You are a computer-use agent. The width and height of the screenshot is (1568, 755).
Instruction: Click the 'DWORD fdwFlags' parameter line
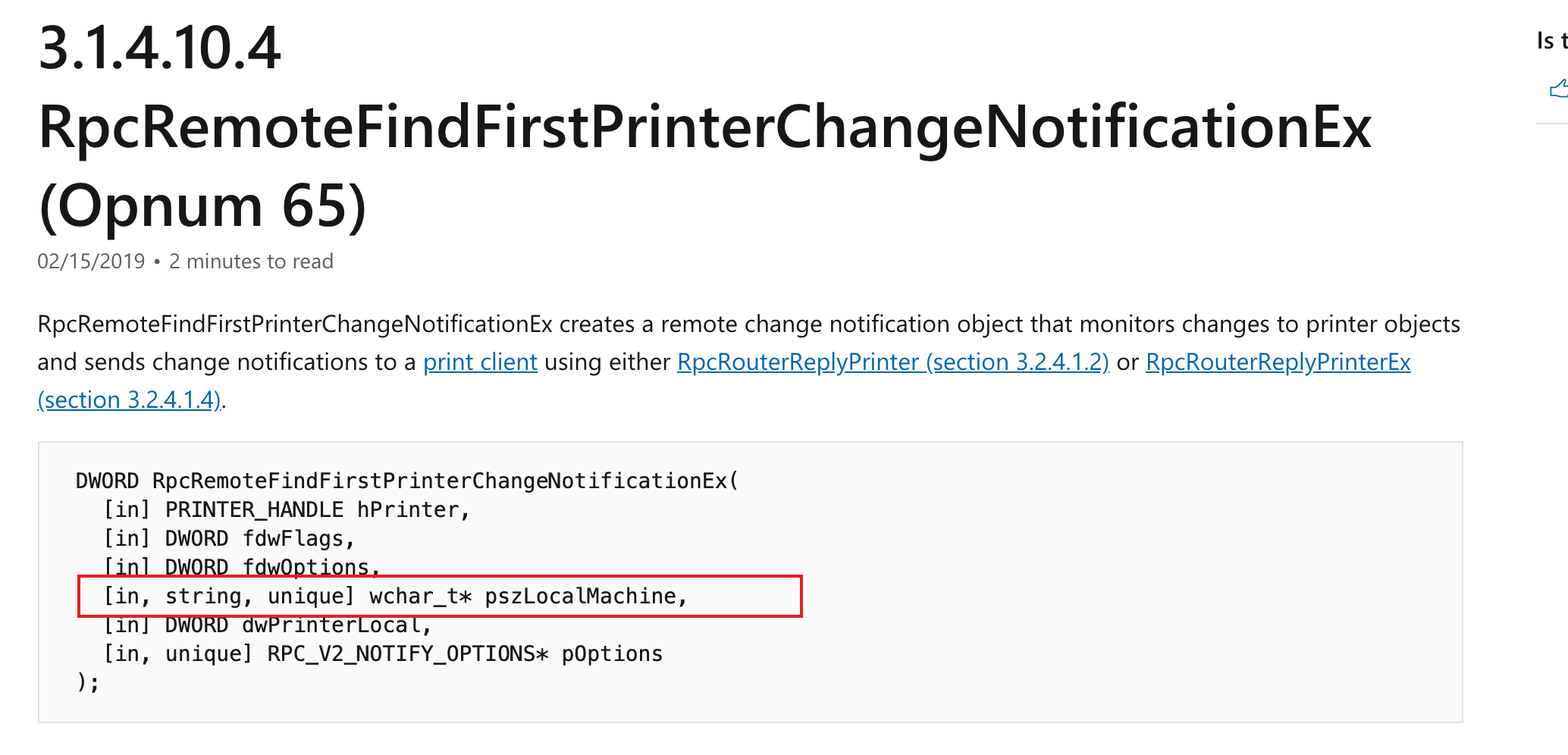pos(229,538)
